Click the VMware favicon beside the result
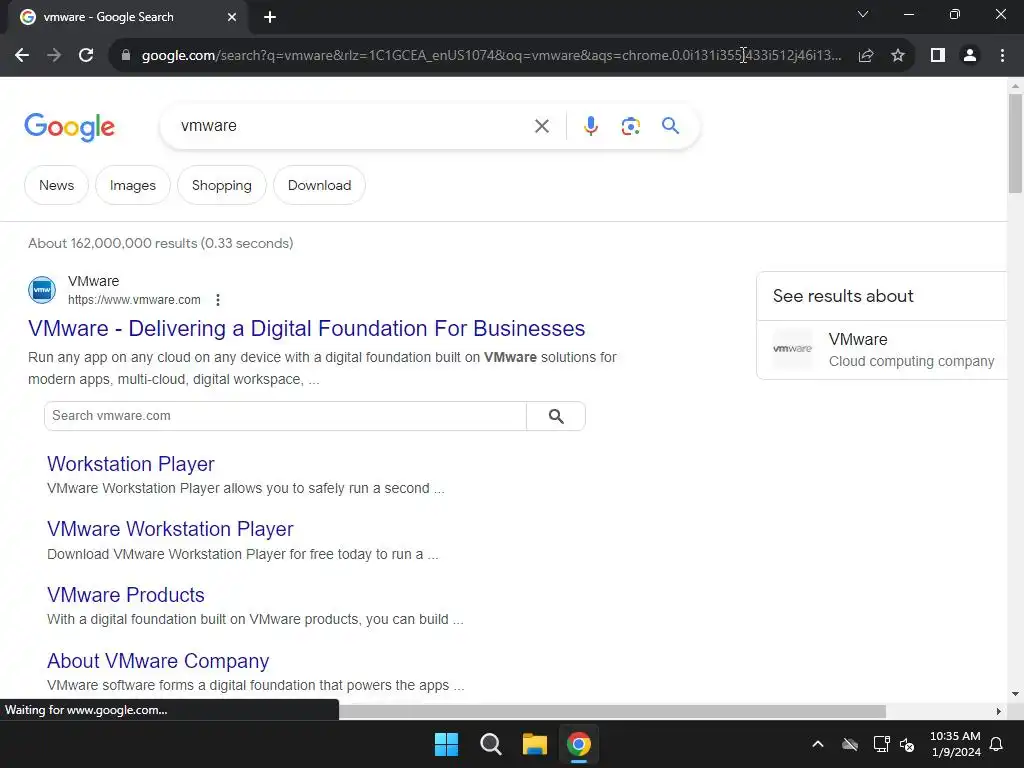1024x768 pixels. [42, 290]
